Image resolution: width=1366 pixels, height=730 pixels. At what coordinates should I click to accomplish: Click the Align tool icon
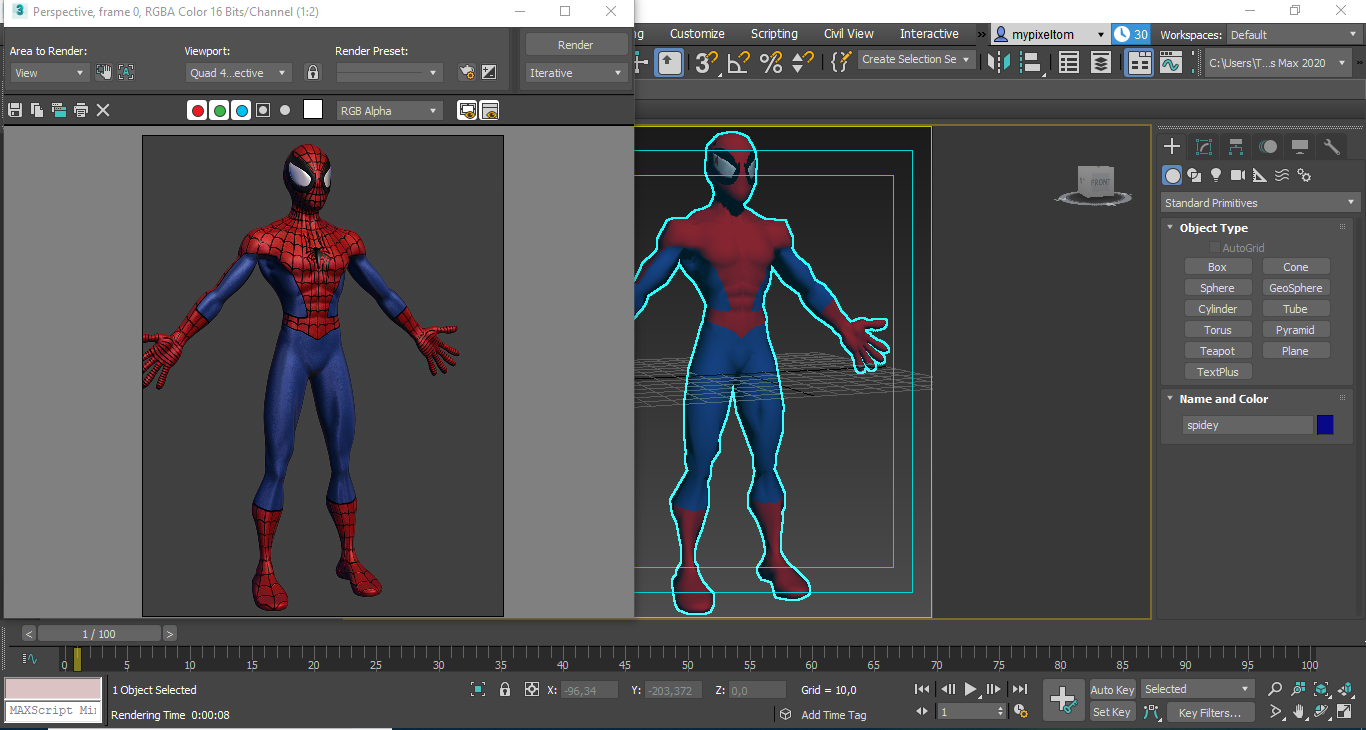1033,62
